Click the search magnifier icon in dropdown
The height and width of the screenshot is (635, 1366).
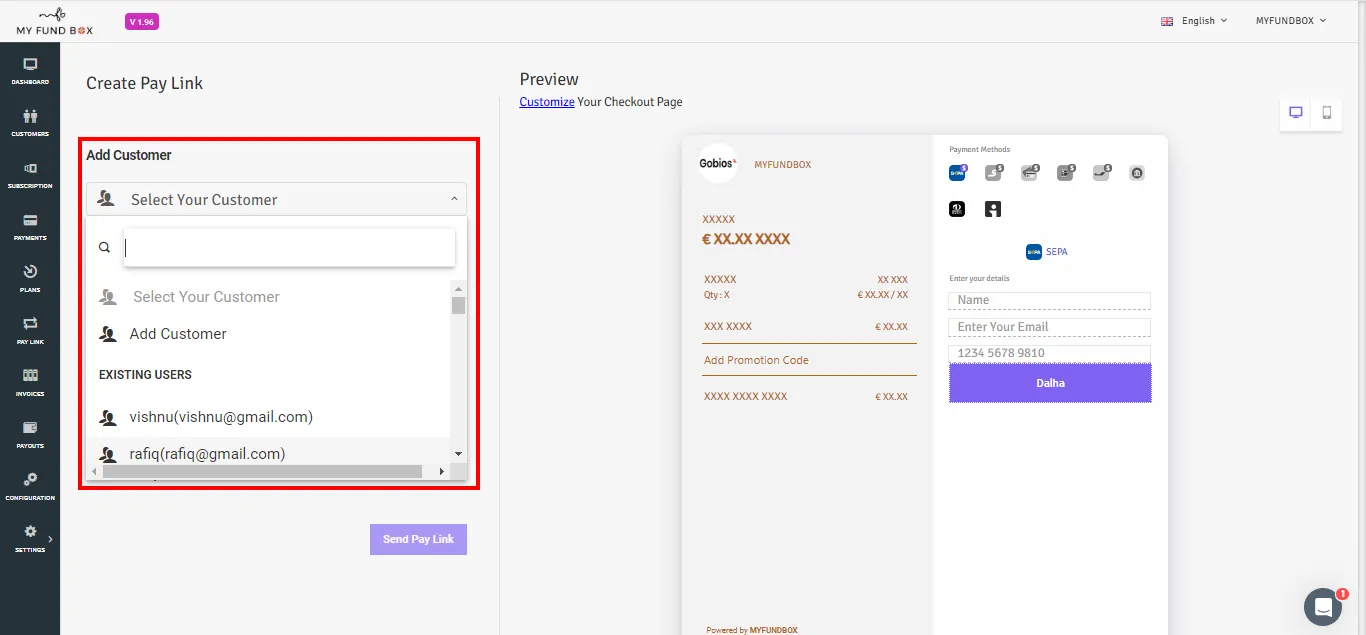click(104, 247)
